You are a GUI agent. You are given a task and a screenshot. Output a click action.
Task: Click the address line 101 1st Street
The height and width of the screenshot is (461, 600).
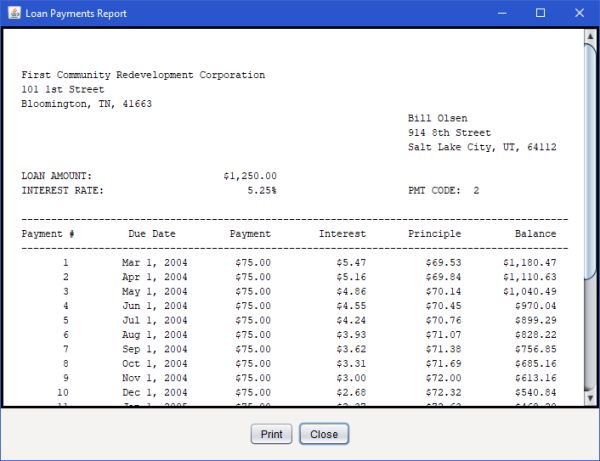pos(63,90)
